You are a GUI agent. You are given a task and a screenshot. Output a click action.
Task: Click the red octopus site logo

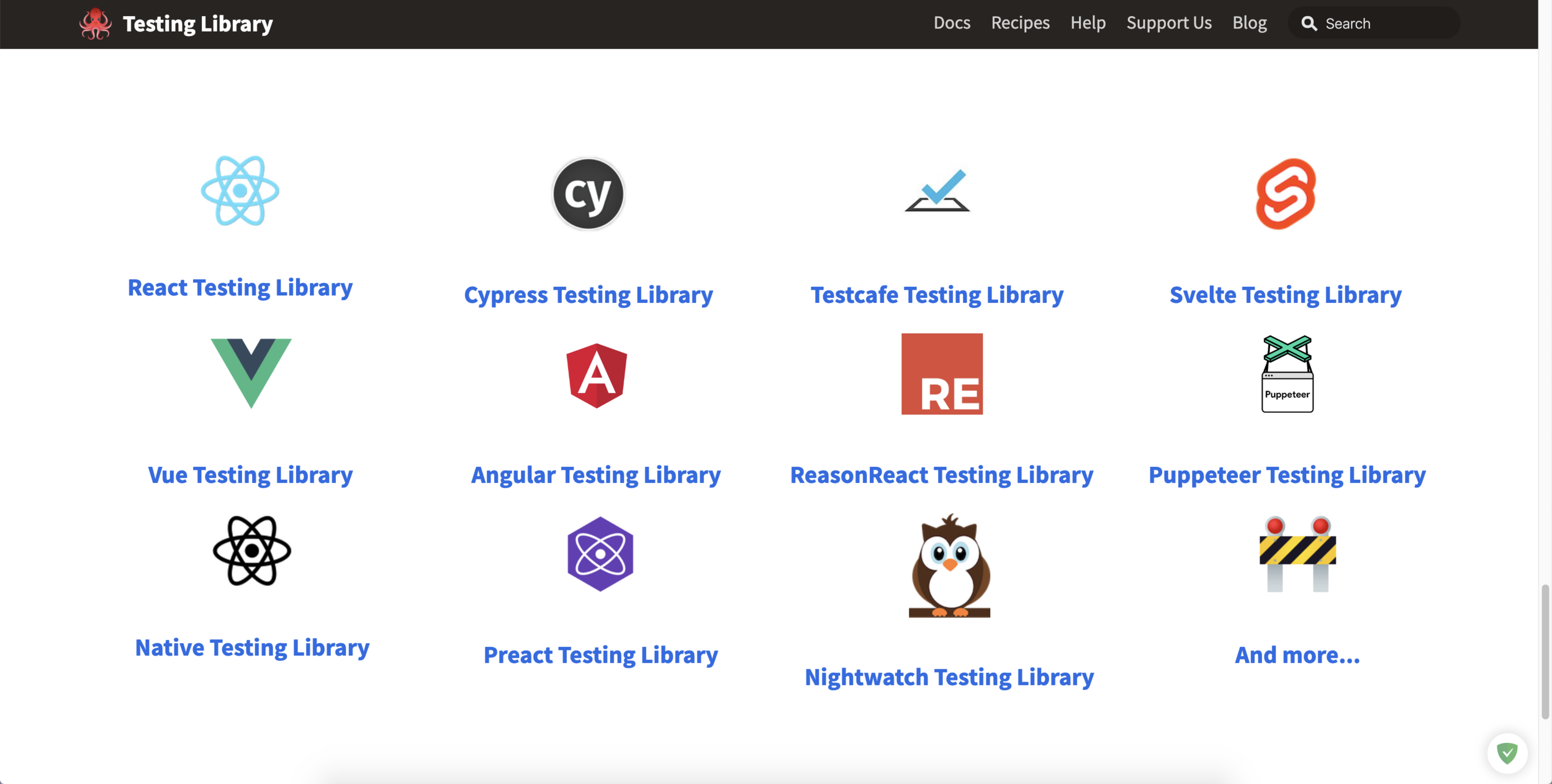[95, 24]
